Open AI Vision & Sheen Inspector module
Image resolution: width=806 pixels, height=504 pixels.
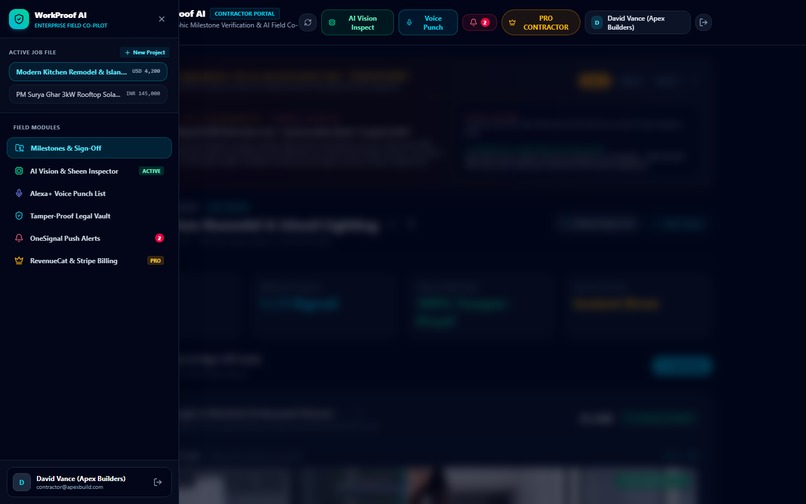89,171
